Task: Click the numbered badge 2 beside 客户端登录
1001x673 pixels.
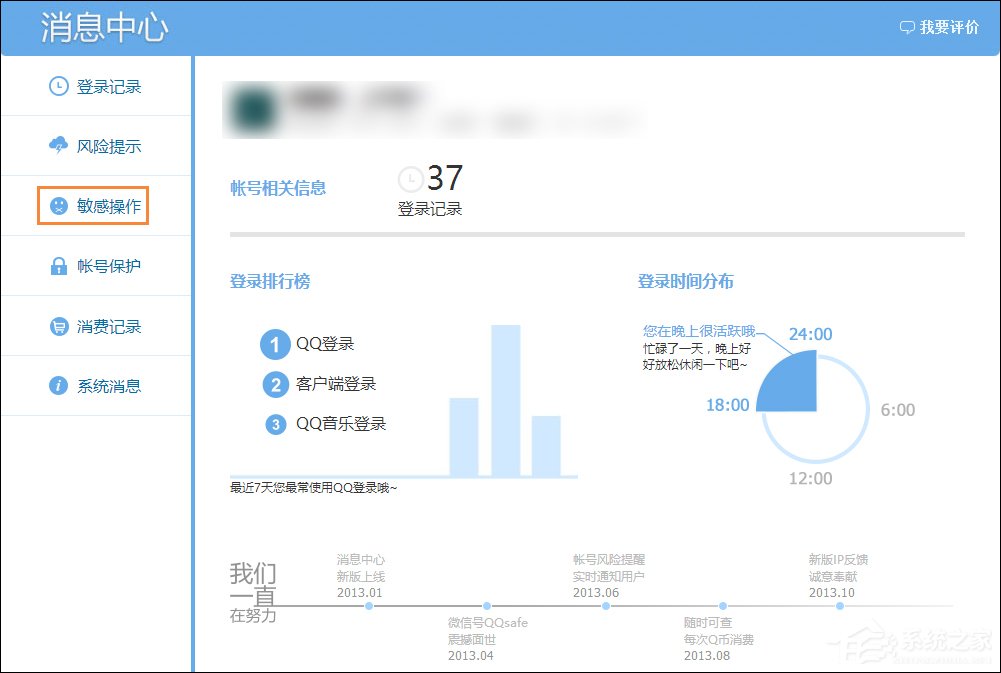Action: click(x=275, y=384)
